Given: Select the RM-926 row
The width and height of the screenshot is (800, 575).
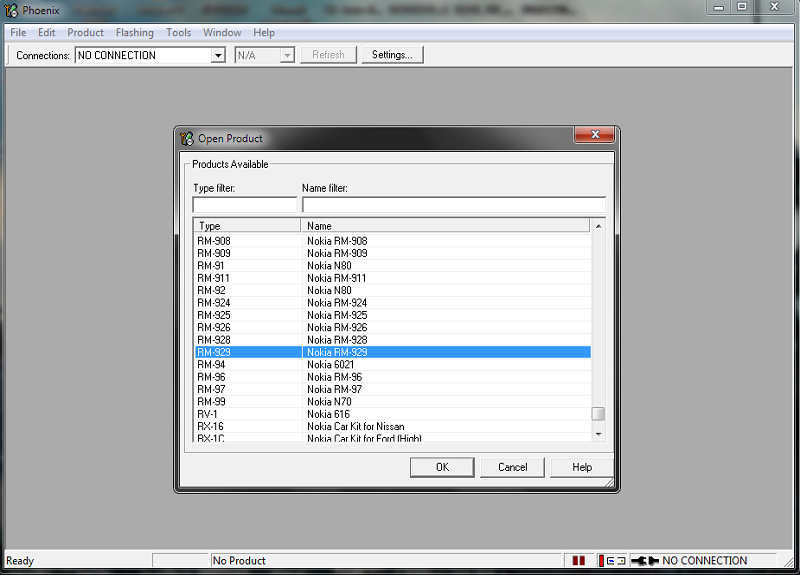Looking at the screenshot, I should coord(393,327).
